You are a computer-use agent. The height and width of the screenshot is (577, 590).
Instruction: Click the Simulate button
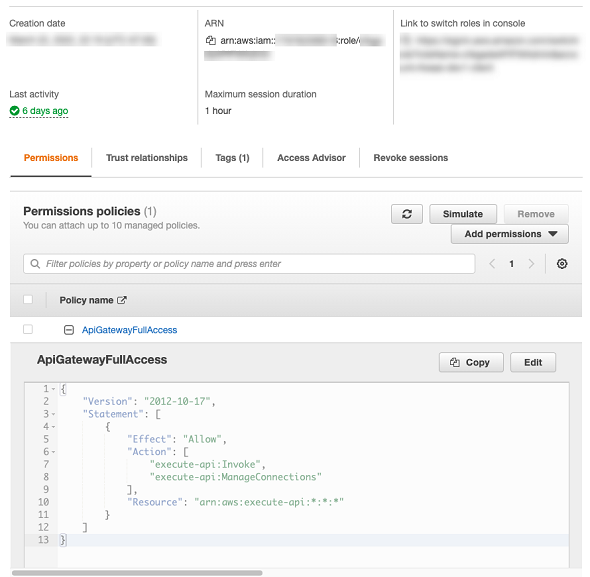coord(463,214)
